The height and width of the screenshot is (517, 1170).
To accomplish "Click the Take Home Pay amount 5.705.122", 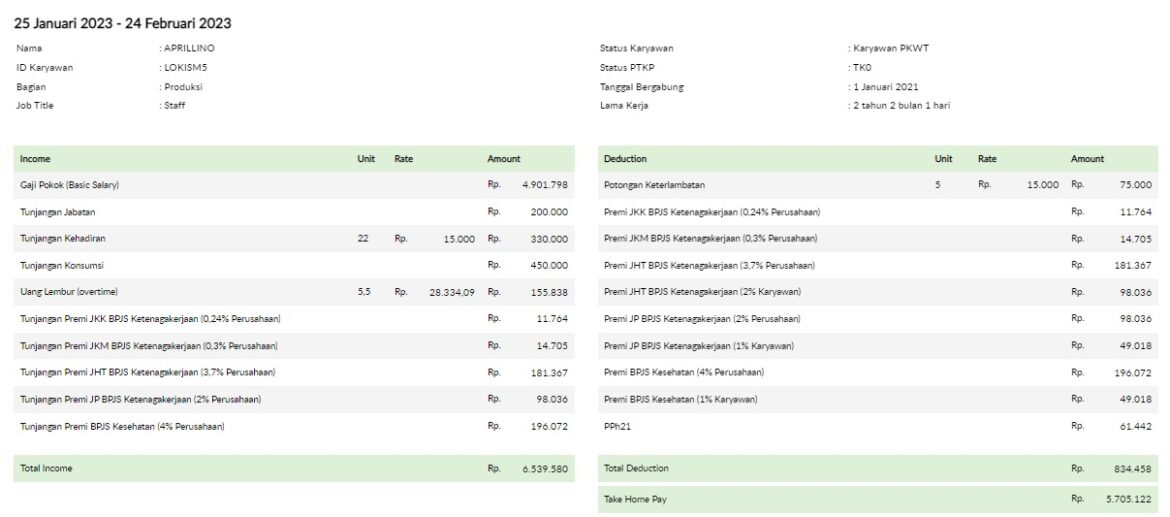I will tap(1128, 499).
